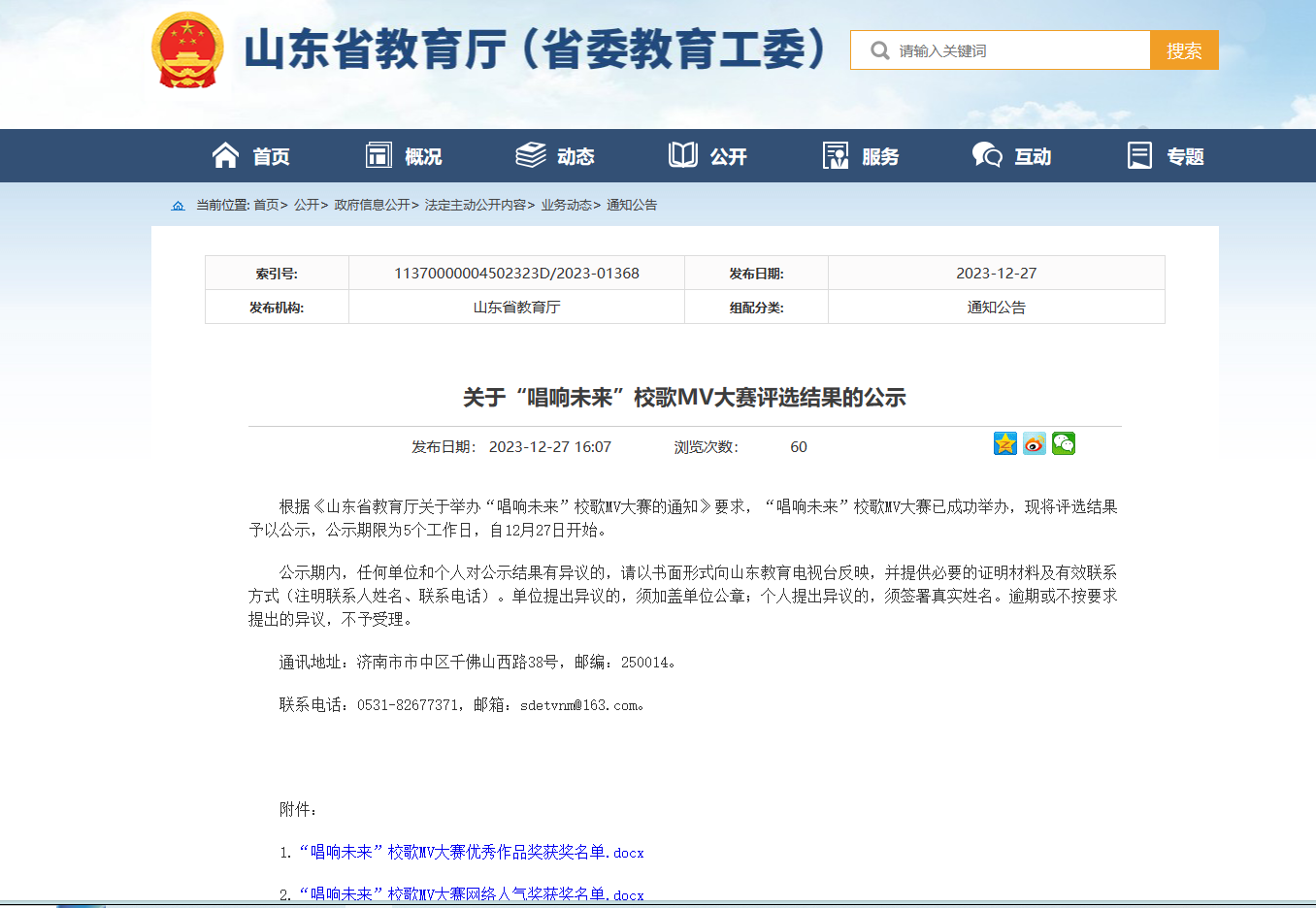Screen dimensions: 1316x908
Task: Open 优秀作品奖获奖名单.docx attachment
Action: (x=472, y=853)
